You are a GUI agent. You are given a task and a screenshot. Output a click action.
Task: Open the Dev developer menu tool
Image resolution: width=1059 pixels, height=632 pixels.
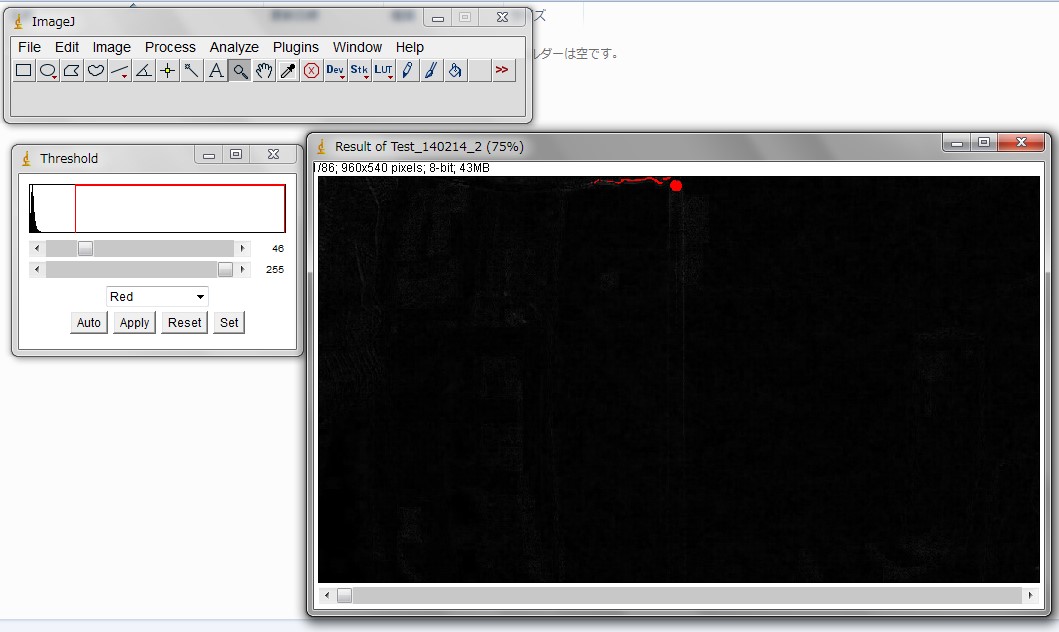point(336,70)
